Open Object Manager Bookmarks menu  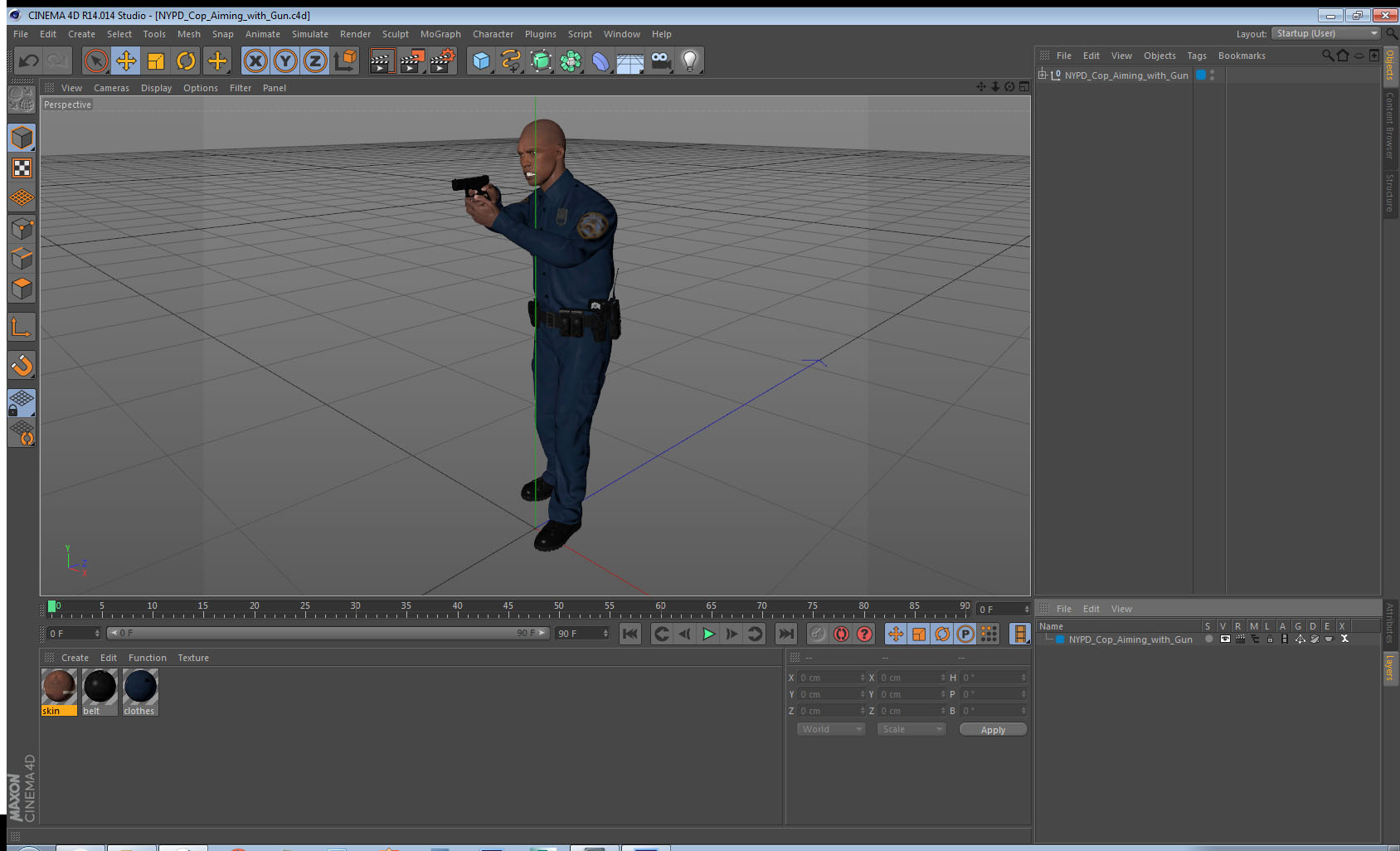pyautogui.click(x=1242, y=56)
